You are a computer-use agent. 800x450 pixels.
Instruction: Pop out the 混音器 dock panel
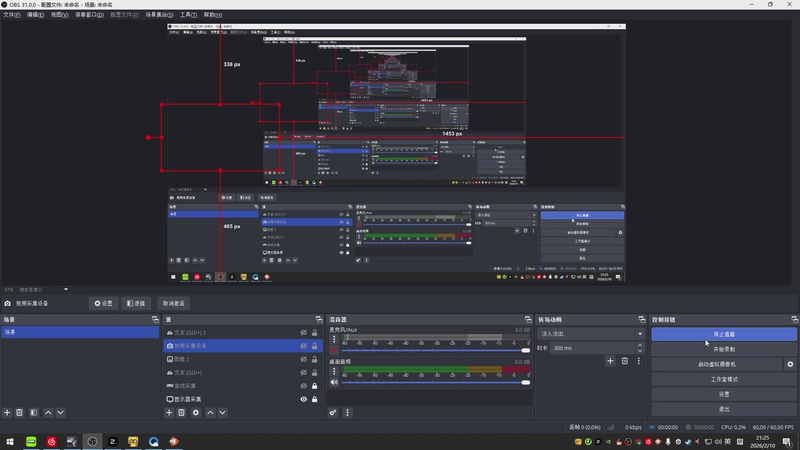(528, 319)
